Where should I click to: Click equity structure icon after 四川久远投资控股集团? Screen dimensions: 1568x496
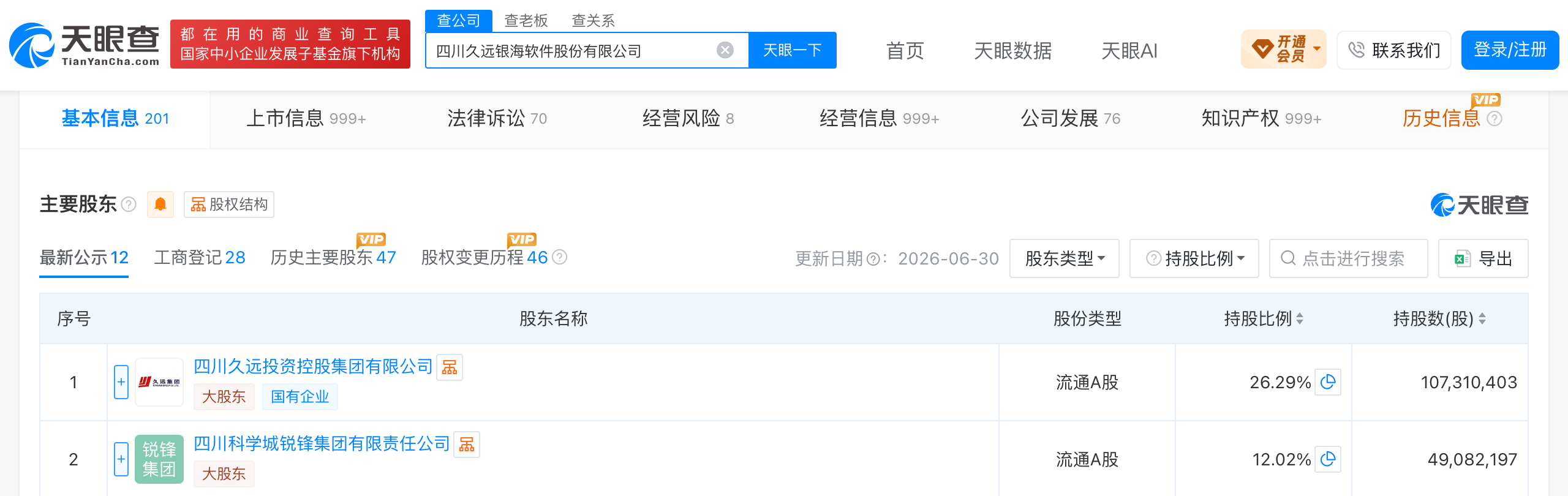tap(450, 367)
